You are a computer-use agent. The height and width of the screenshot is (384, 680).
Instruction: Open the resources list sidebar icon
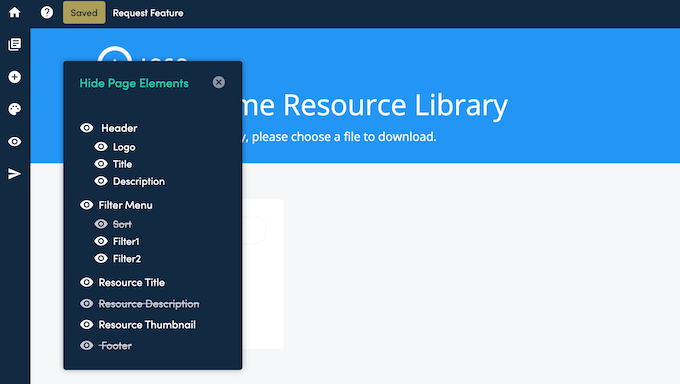[14, 44]
